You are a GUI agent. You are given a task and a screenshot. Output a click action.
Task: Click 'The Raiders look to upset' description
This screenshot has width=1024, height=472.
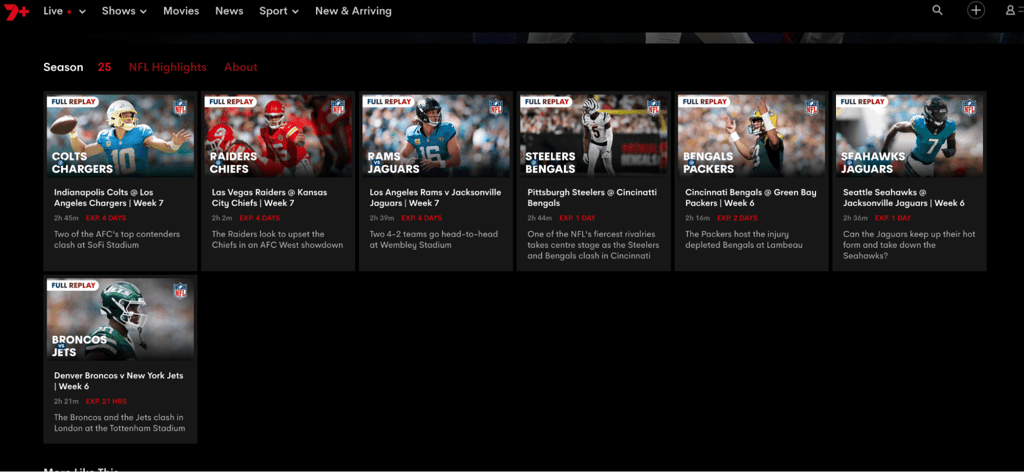pyautogui.click(x=278, y=240)
